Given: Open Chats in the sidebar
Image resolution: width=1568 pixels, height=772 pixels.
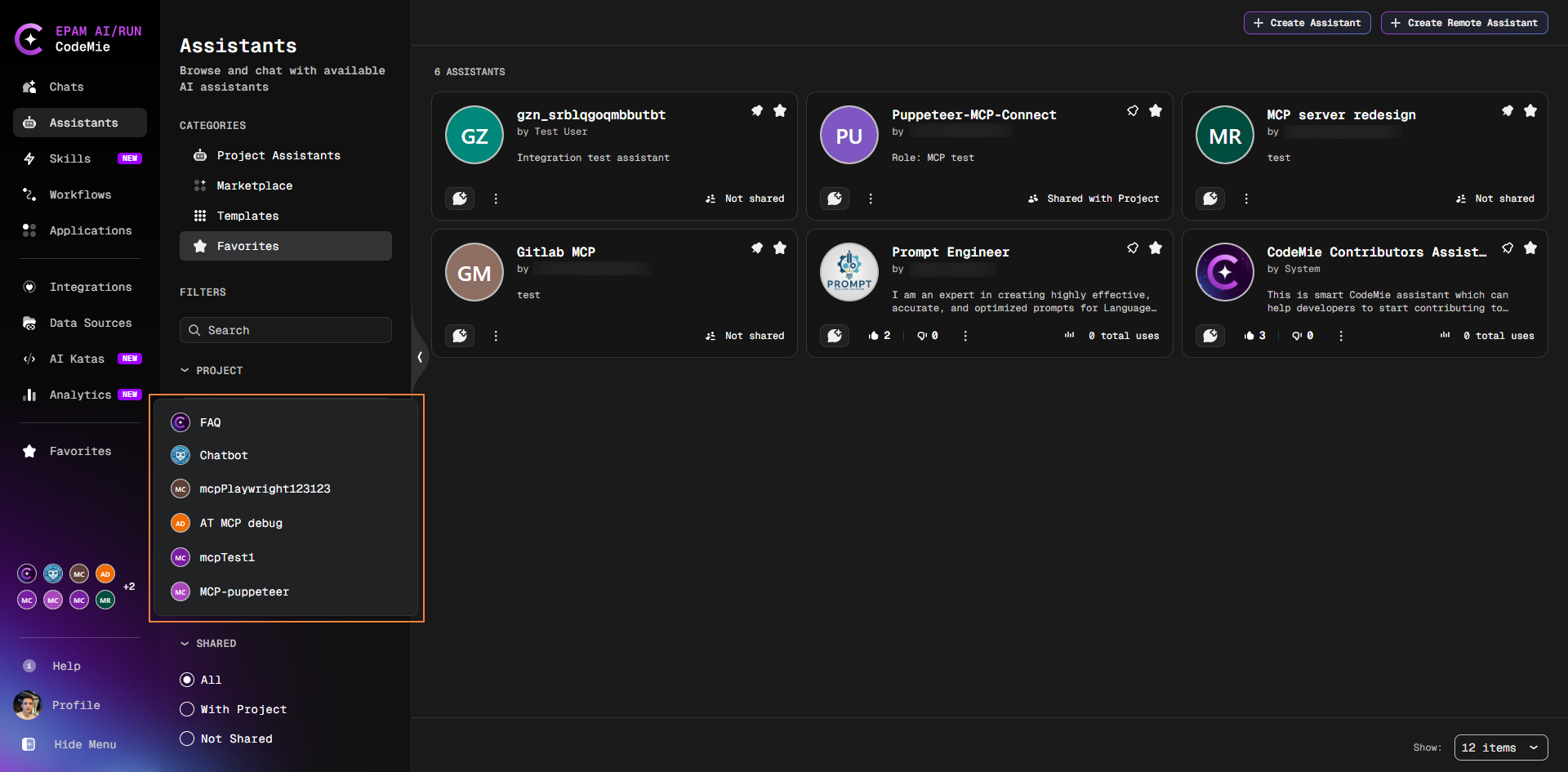Looking at the screenshot, I should tap(80, 87).
